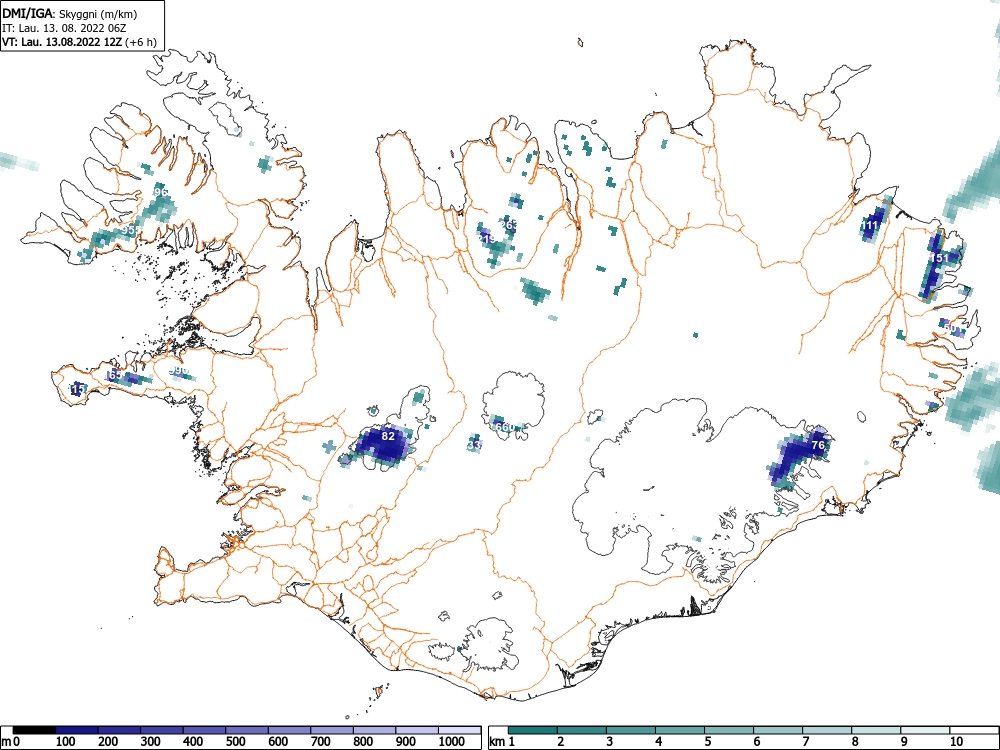Click the '76' visibility value on the map

point(818,445)
